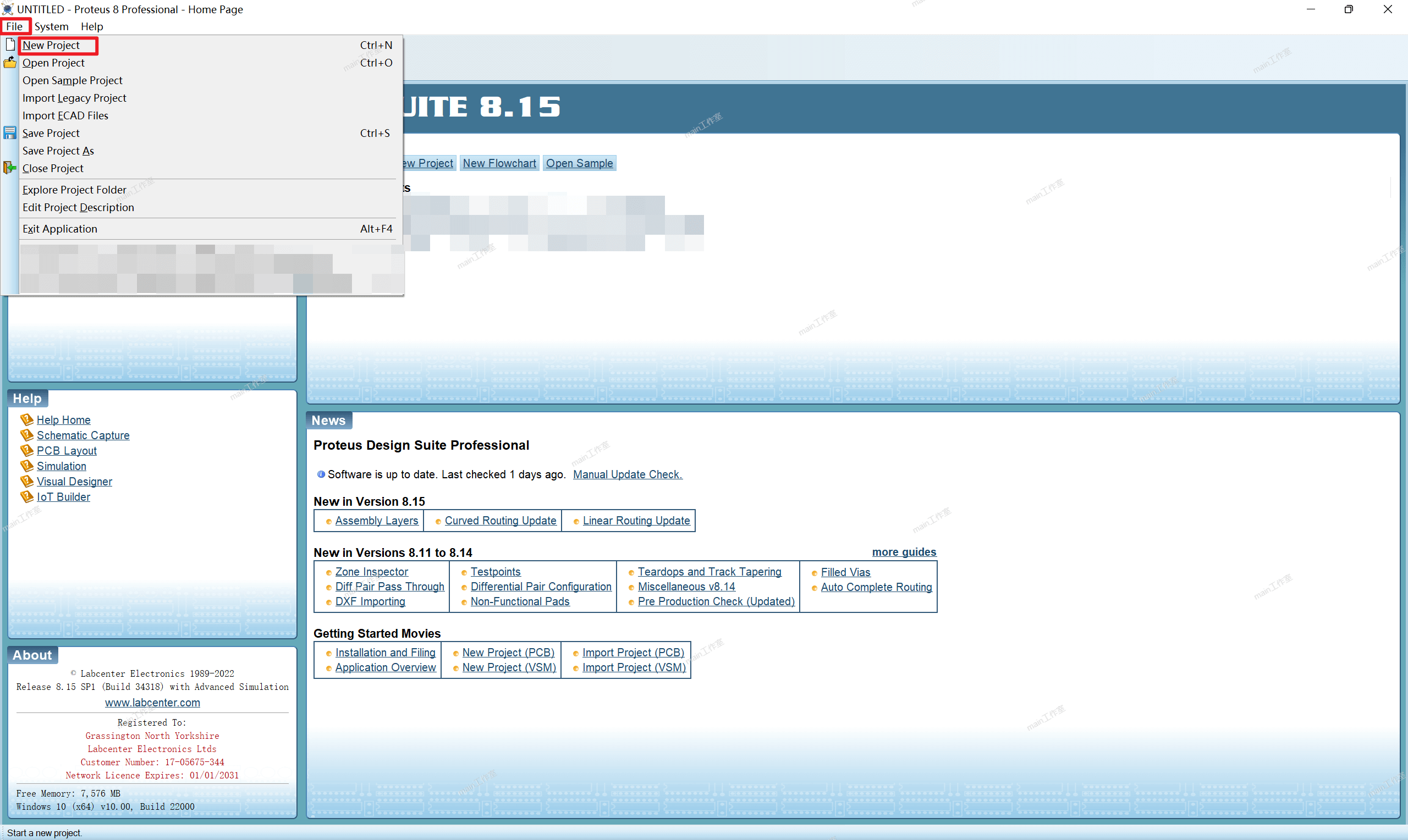
Task: Choose Import Legacy Project entry
Action: point(74,98)
